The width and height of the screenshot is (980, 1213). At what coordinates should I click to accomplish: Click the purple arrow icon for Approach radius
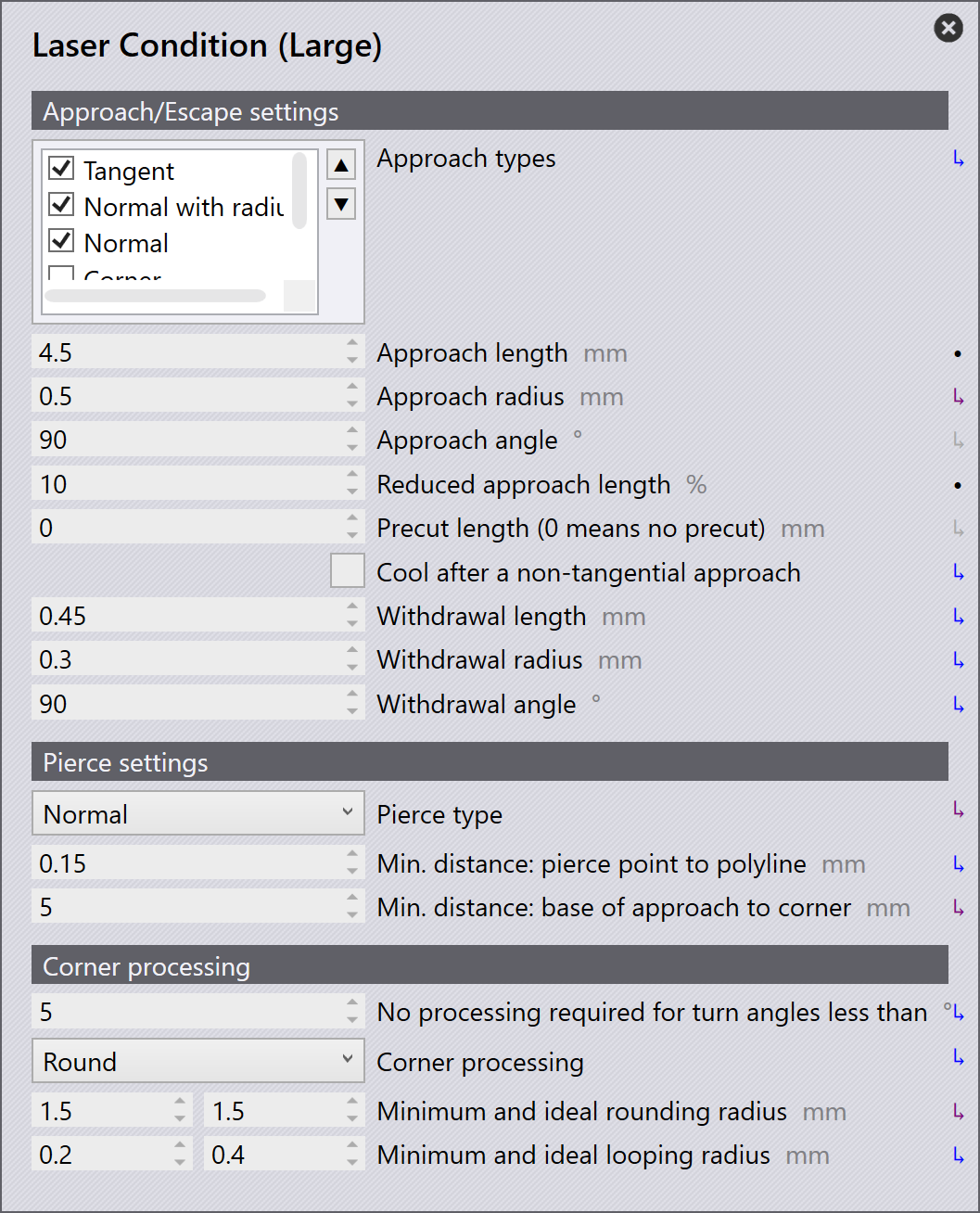pyautogui.click(x=959, y=397)
